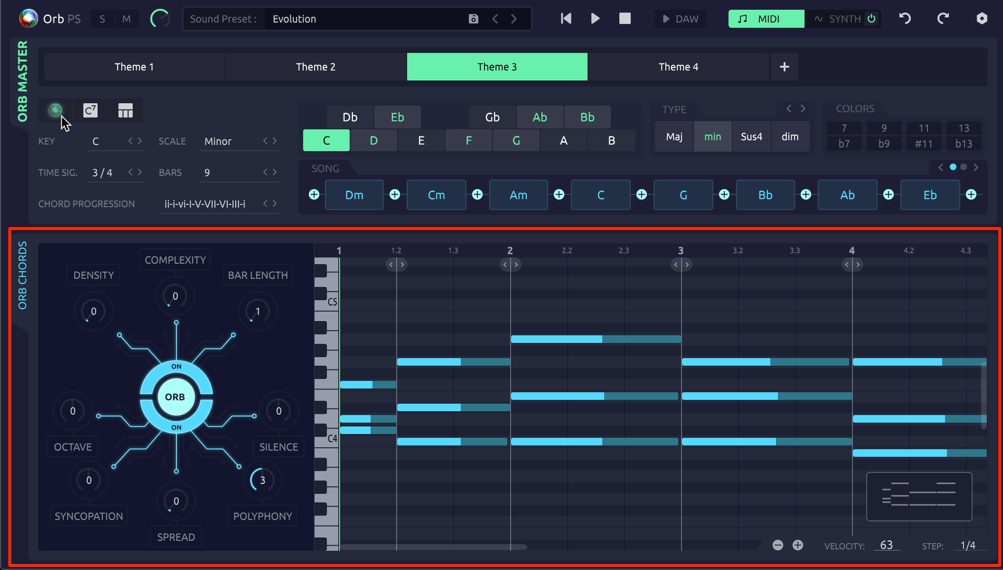1003x570 pixels.
Task: Click the save preset disk icon
Action: [x=473, y=19]
